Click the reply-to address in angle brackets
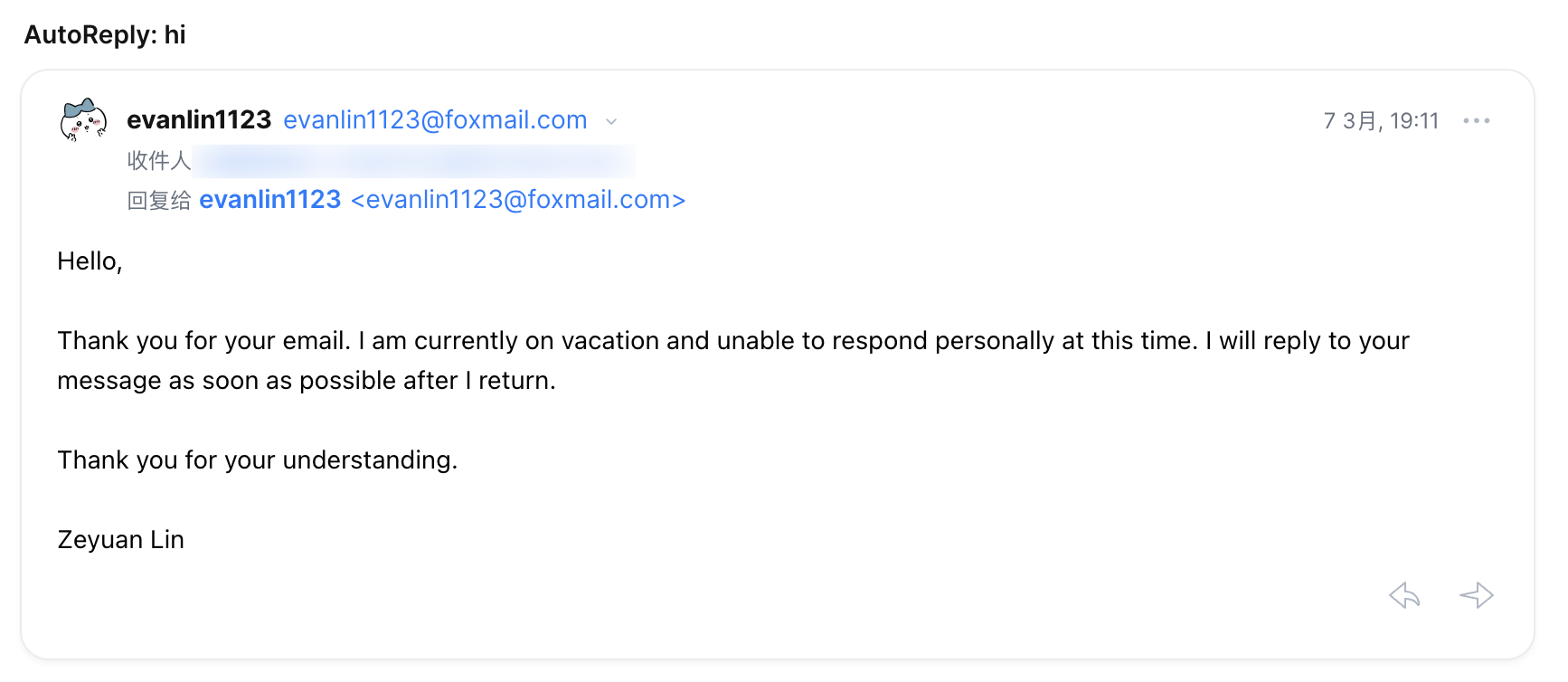 pos(518,200)
